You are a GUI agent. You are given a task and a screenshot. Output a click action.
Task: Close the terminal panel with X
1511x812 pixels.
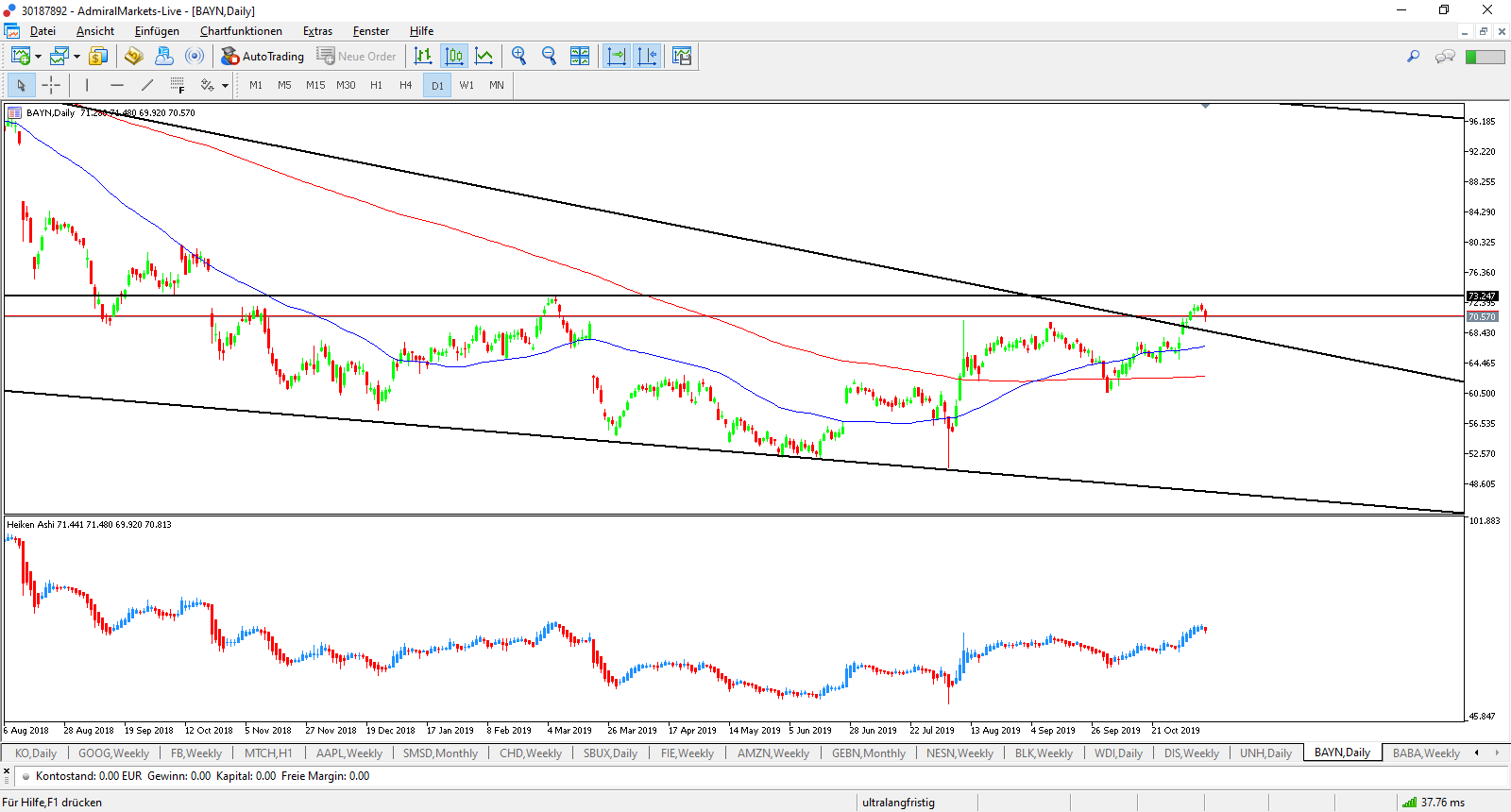(7, 771)
